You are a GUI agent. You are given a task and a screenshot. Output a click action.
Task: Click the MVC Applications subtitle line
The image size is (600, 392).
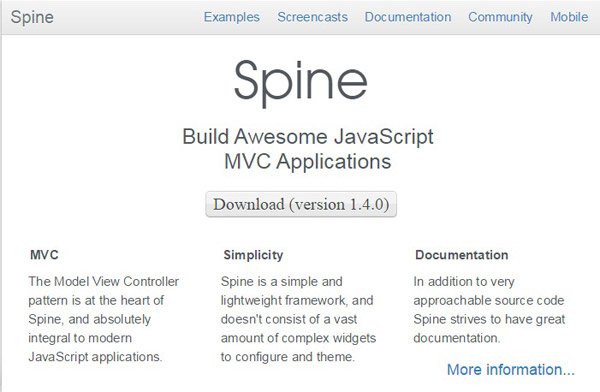point(308,161)
